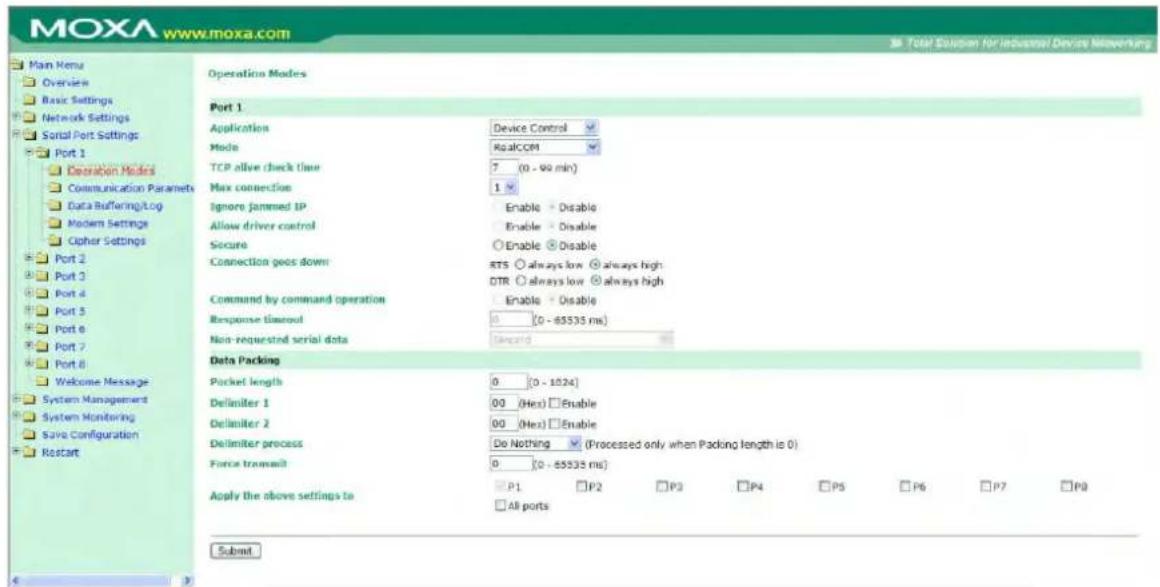Open the Mode dropdown showing RealCOM
The width and height of the screenshot is (1160, 587).
click(544, 147)
